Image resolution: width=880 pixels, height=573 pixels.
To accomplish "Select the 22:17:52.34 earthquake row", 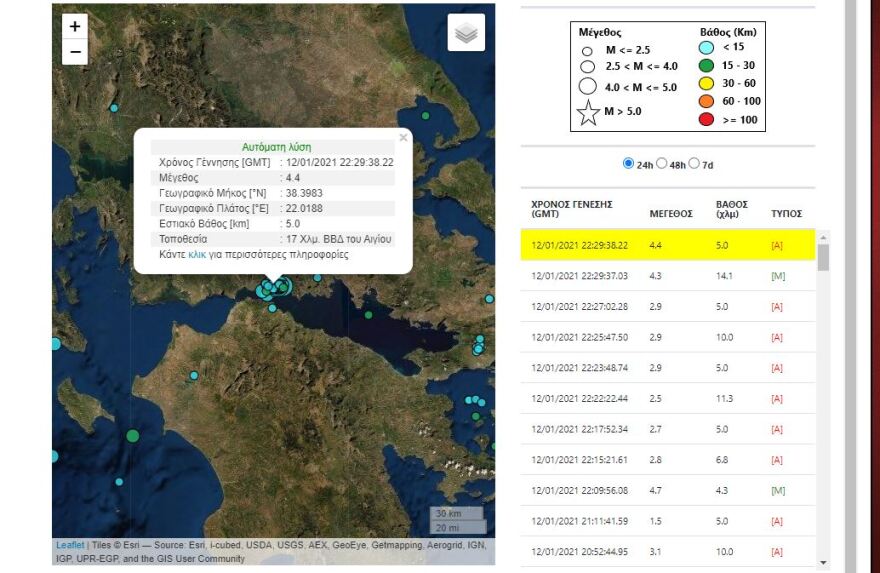I will click(668, 429).
